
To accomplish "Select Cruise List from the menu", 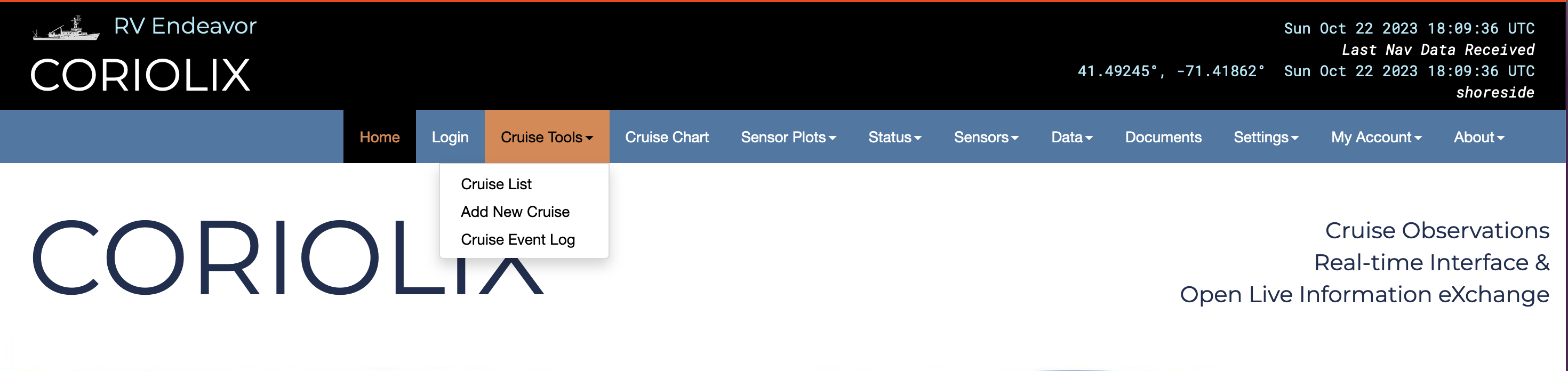I will (496, 184).
